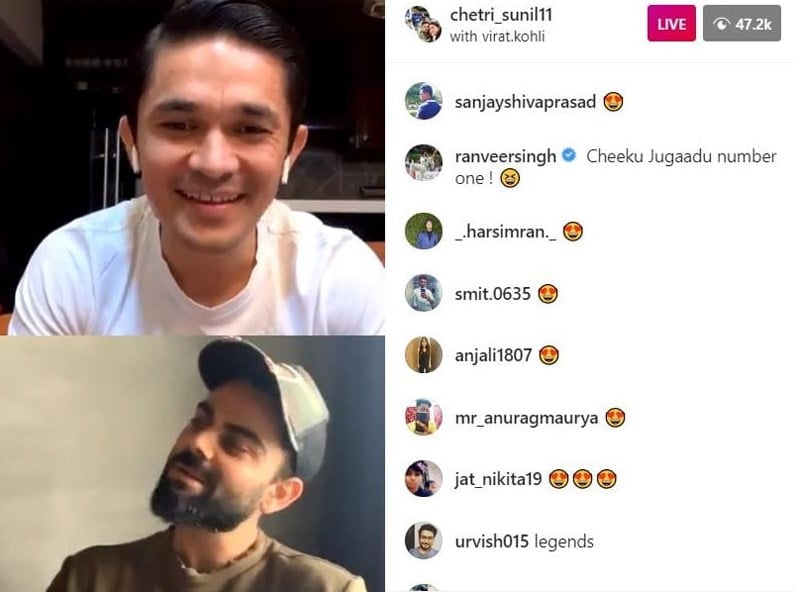This screenshot has height=592, width=795.
Task: Open smit.0635's profile avatar
Action: pos(423,292)
